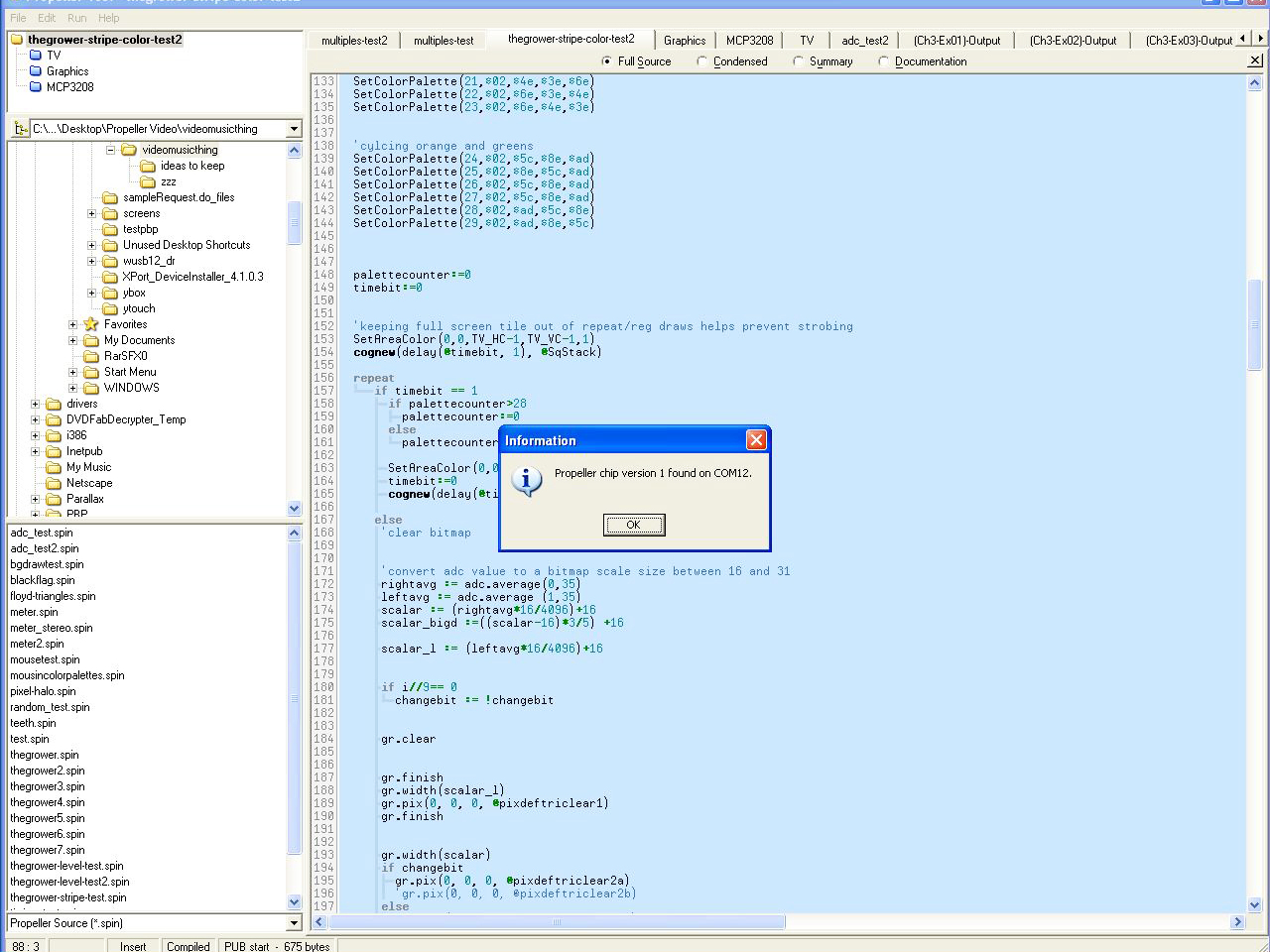
Task: Click the RarSFX0 folder icon
Action: pos(91,356)
